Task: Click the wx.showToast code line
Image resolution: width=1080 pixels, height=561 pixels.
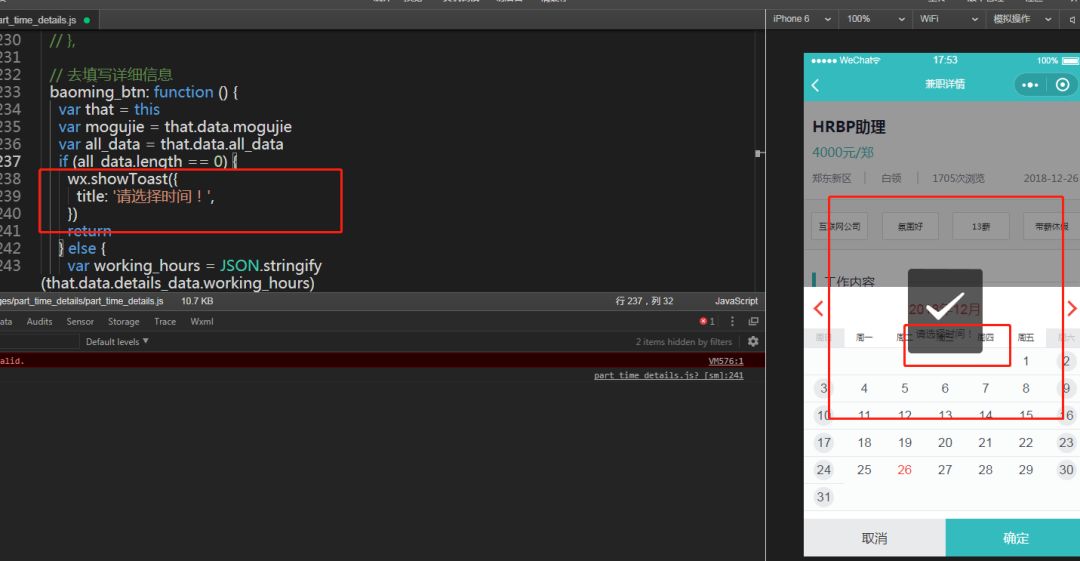Action: click(123, 179)
